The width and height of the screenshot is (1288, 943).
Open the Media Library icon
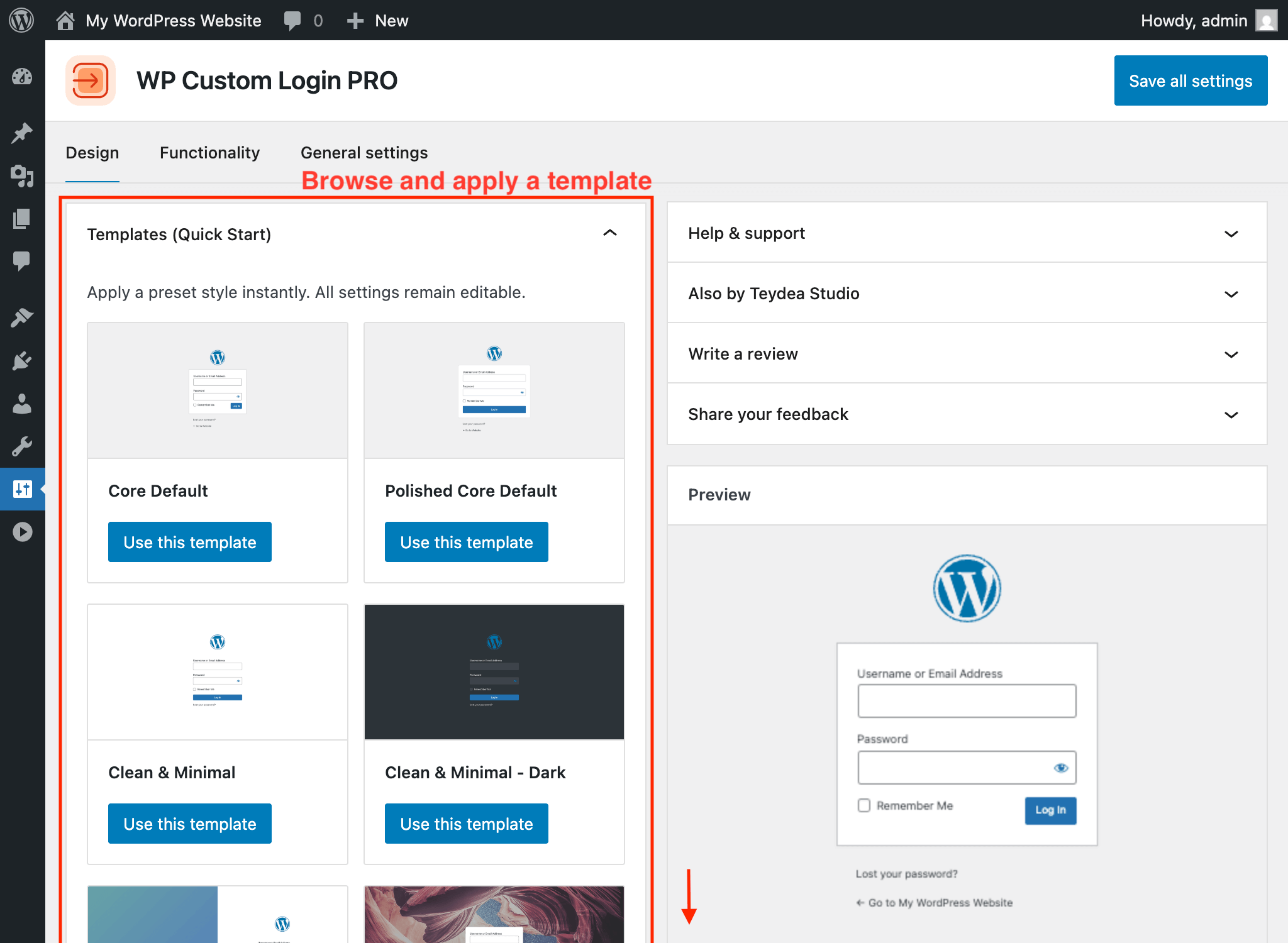point(22,177)
